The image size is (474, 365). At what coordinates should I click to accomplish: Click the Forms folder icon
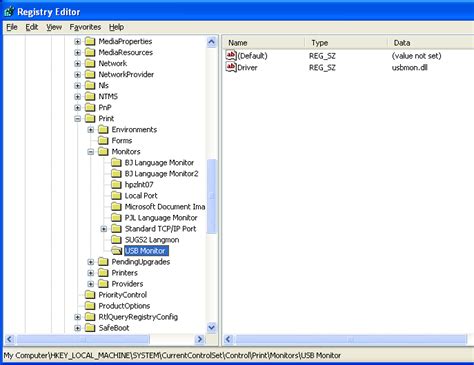point(103,140)
